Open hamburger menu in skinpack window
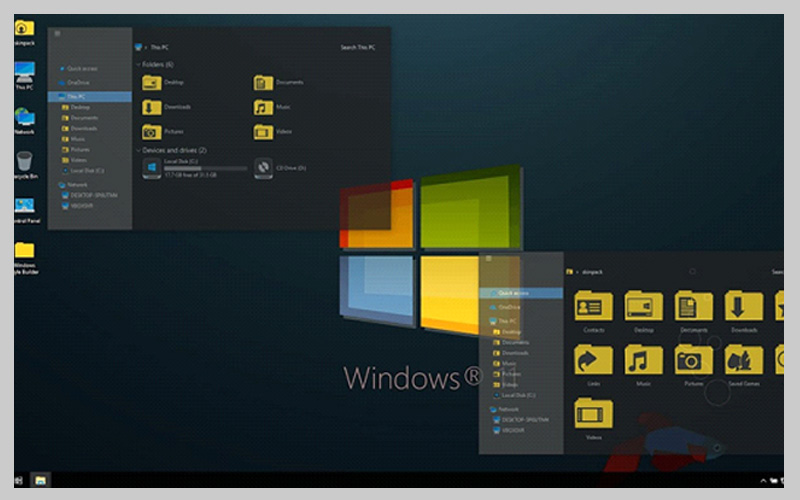 click(x=488, y=258)
